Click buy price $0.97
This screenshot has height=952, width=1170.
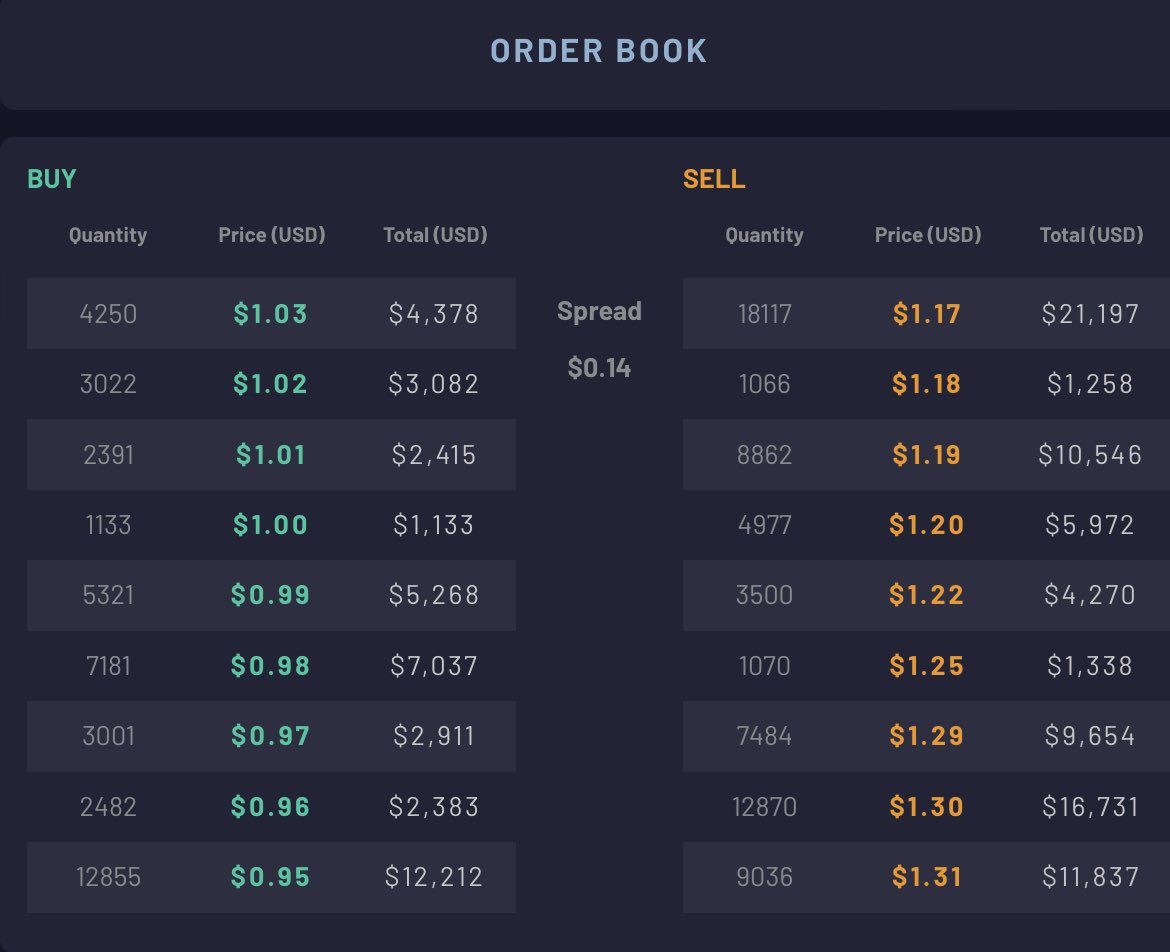tap(270, 736)
